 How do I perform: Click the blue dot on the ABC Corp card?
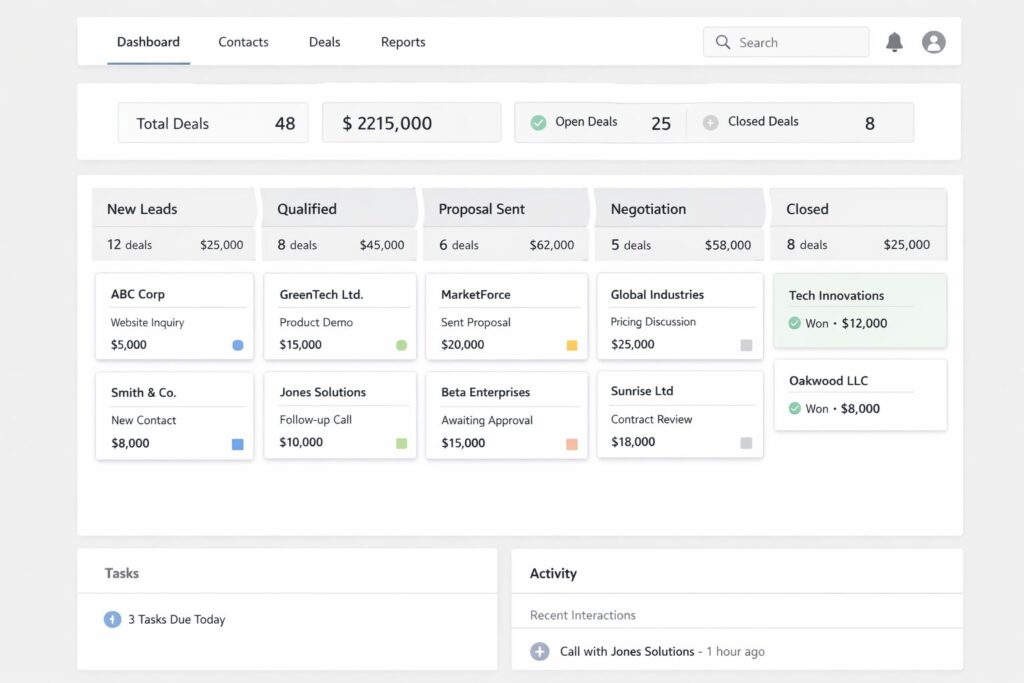click(x=238, y=345)
